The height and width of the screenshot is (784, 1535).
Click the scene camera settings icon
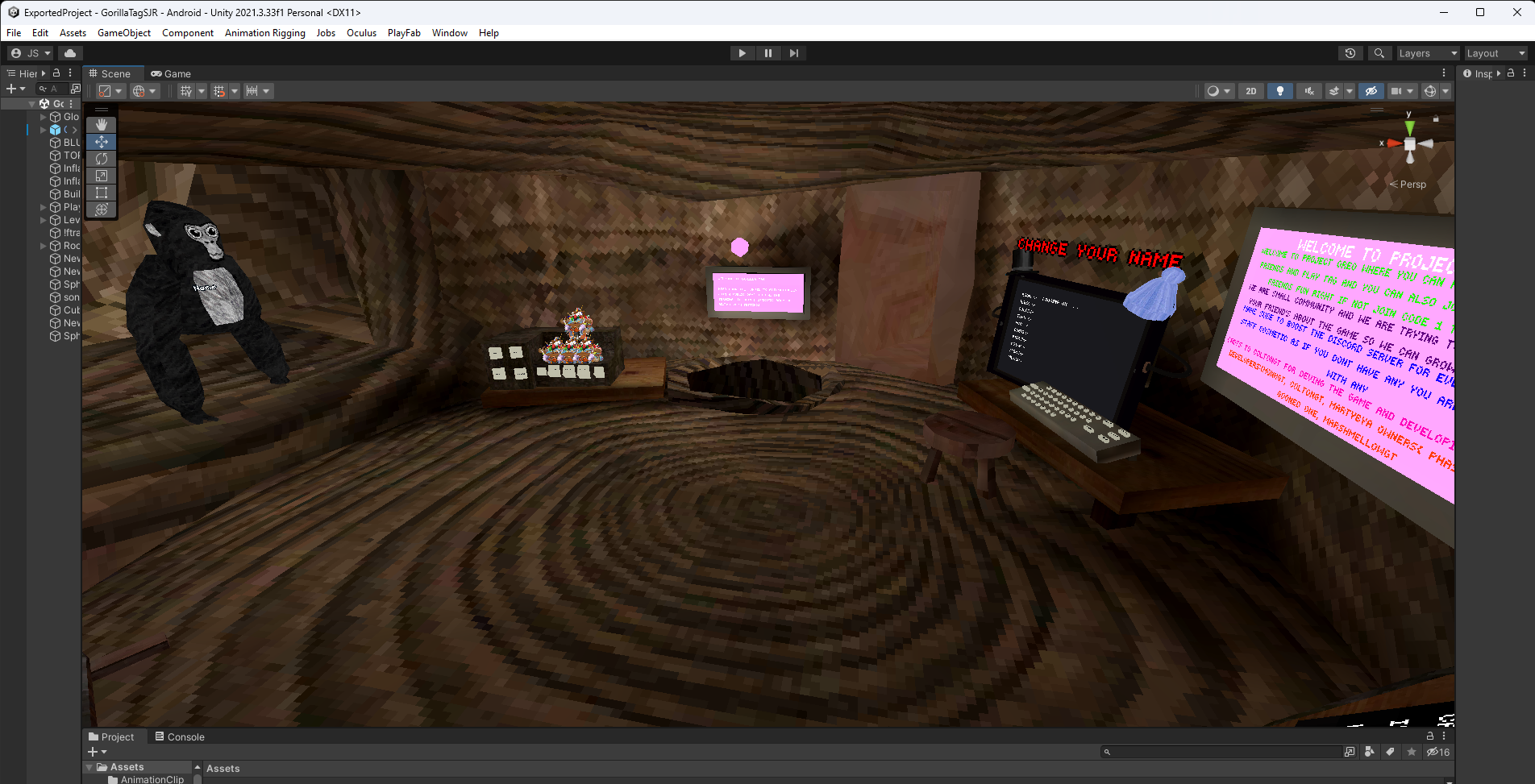(x=1396, y=91)
